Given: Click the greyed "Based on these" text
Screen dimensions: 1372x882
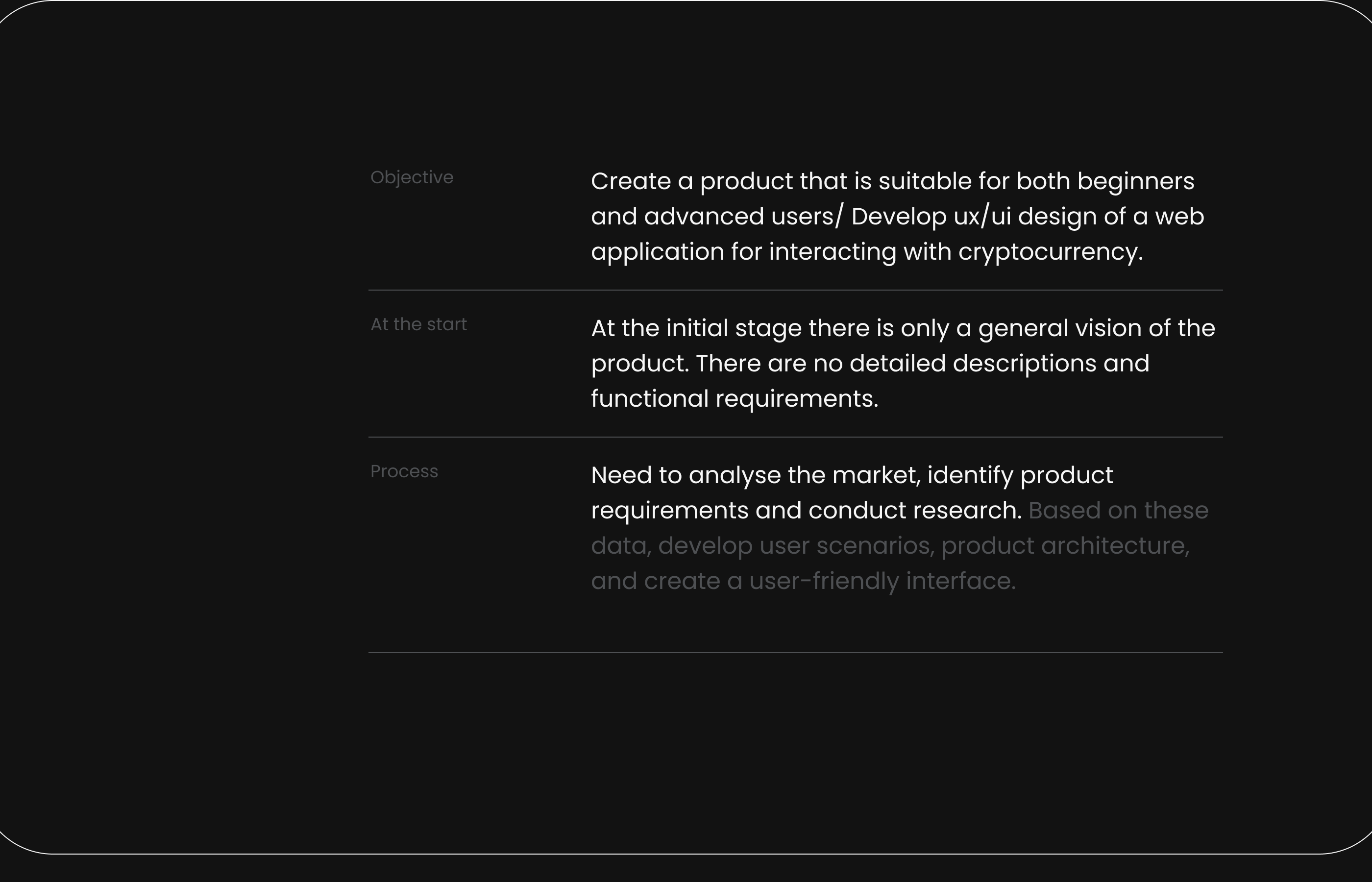Looking at the screenshot, I should coord(1118,511).
